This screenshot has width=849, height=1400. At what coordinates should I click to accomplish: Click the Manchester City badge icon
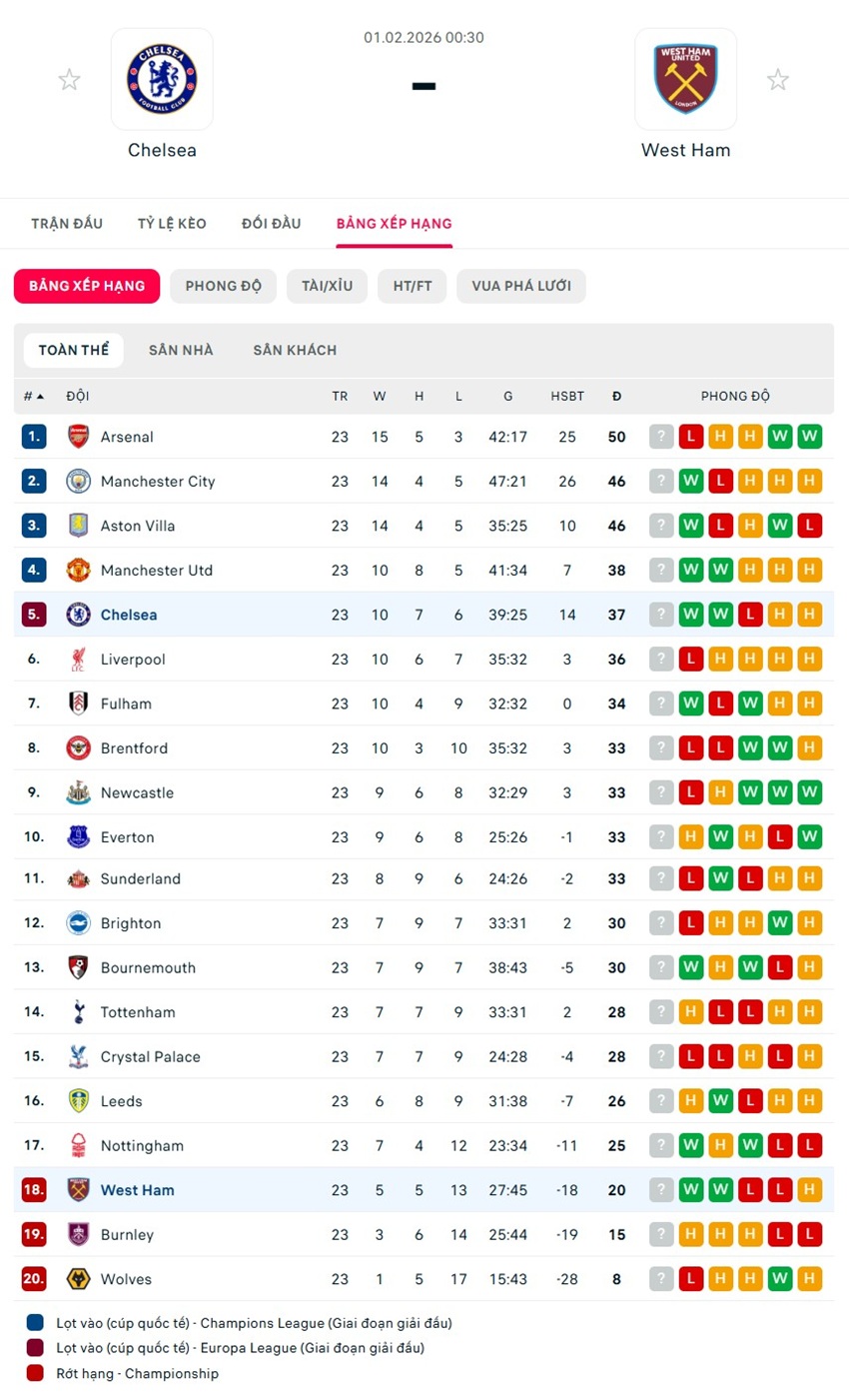[x=78, y=482]
